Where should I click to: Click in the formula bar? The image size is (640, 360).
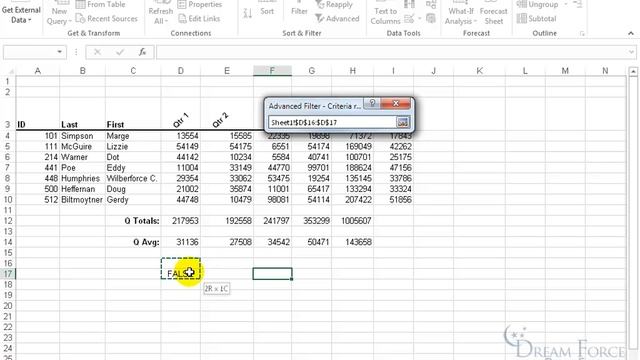coord(391,52)
